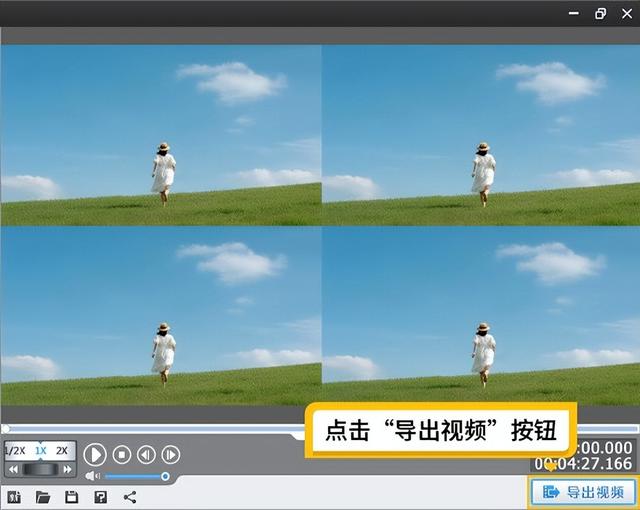
Task: Minimize the window
Action: coord(574,13)
